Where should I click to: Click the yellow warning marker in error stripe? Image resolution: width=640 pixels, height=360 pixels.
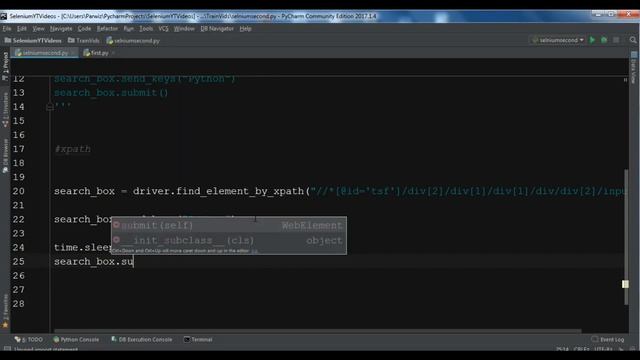tap(625, 284)
